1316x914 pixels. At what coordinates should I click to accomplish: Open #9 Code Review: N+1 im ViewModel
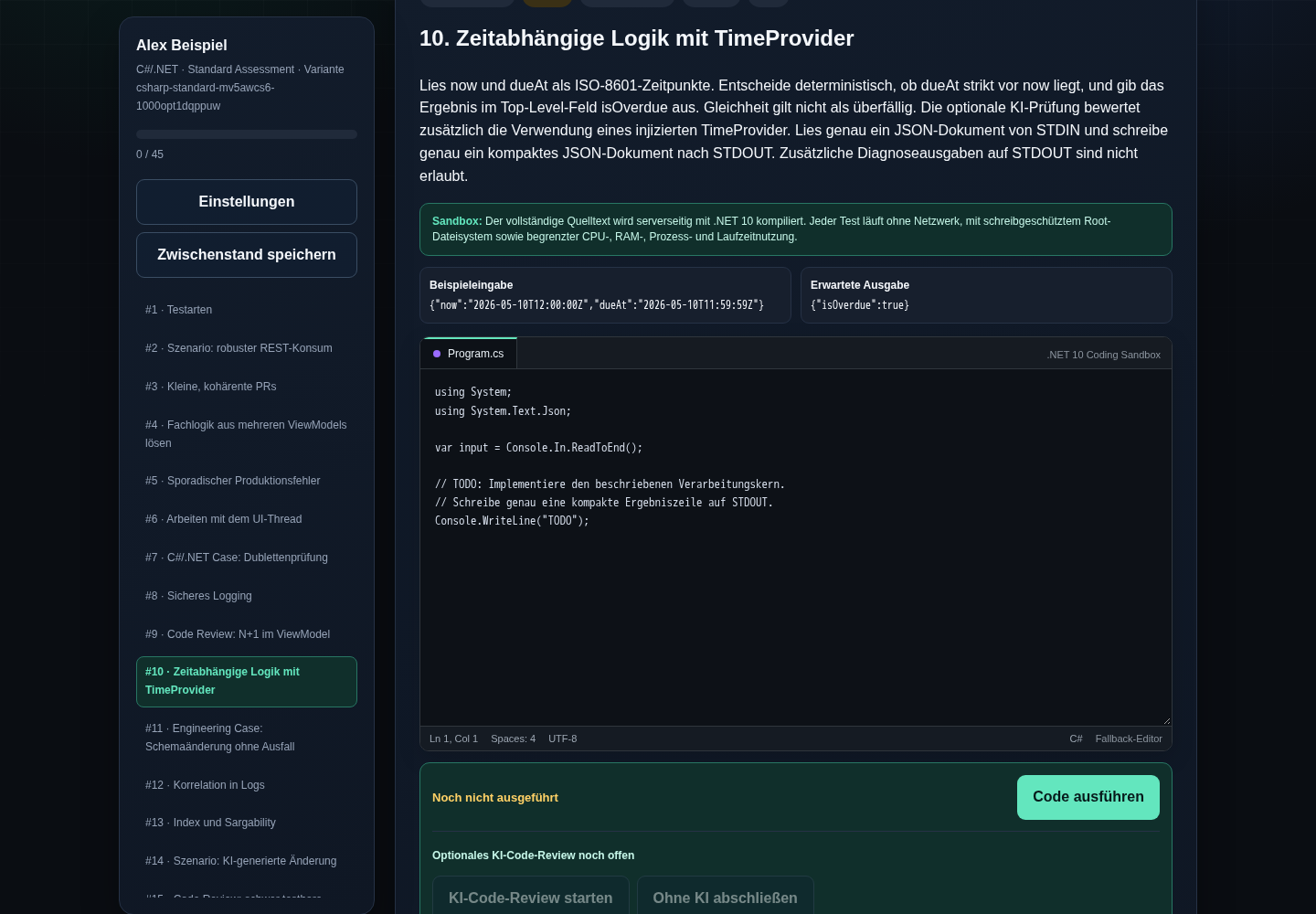[x=247, y=634]
